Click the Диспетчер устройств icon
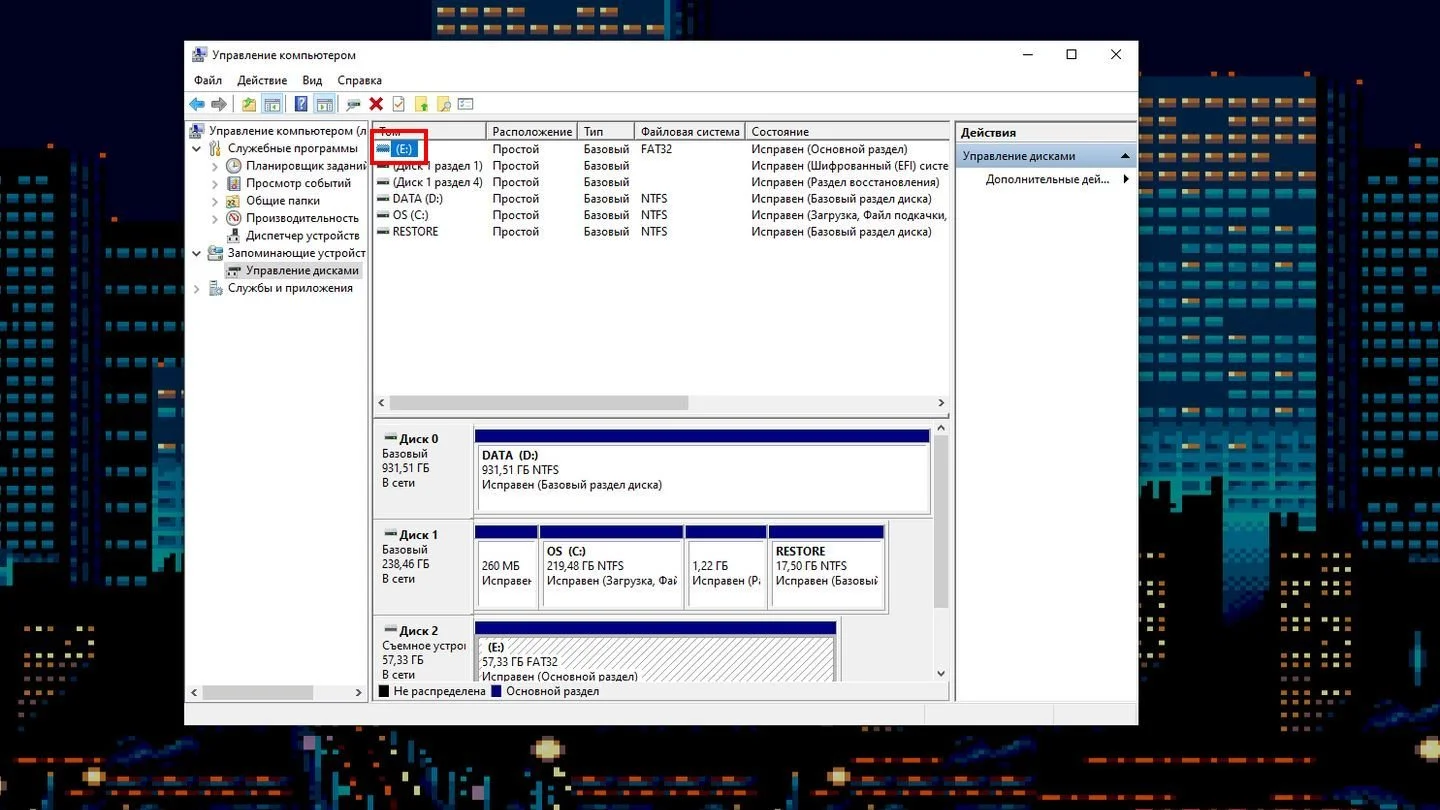Screen dimensions: 1440x810 pyautogui.click(x=234, y=236)
